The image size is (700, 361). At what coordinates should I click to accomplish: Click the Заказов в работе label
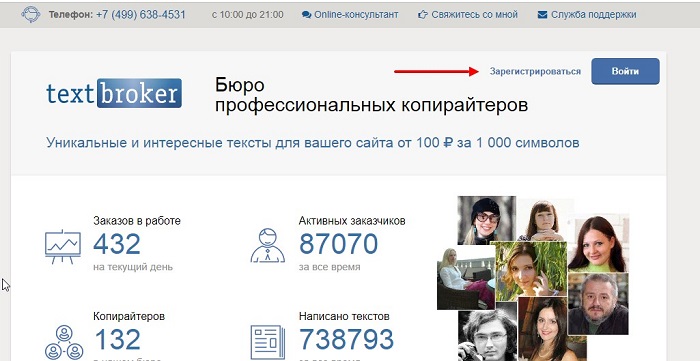click(x=137, y=220)
